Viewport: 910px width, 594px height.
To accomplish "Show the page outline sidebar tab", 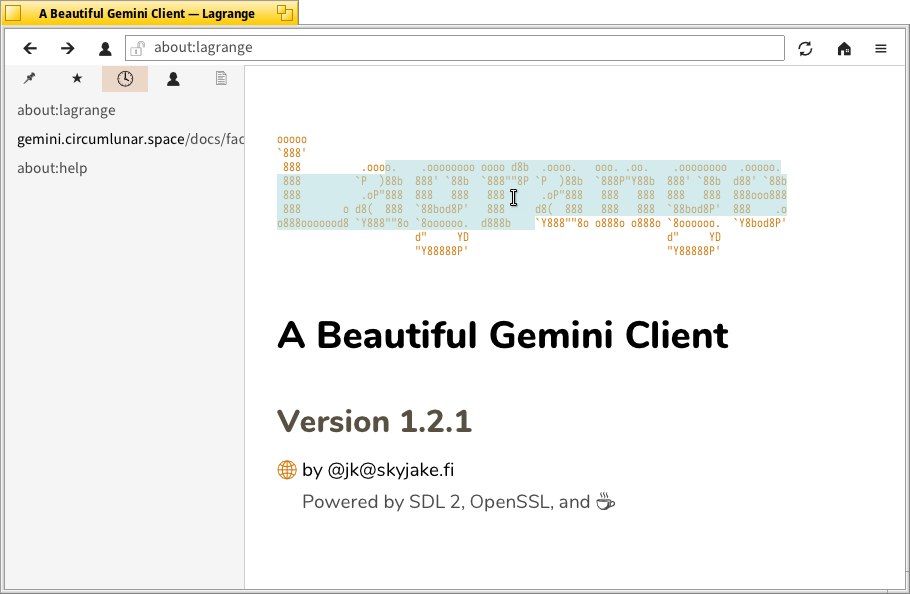I will 221,78.
